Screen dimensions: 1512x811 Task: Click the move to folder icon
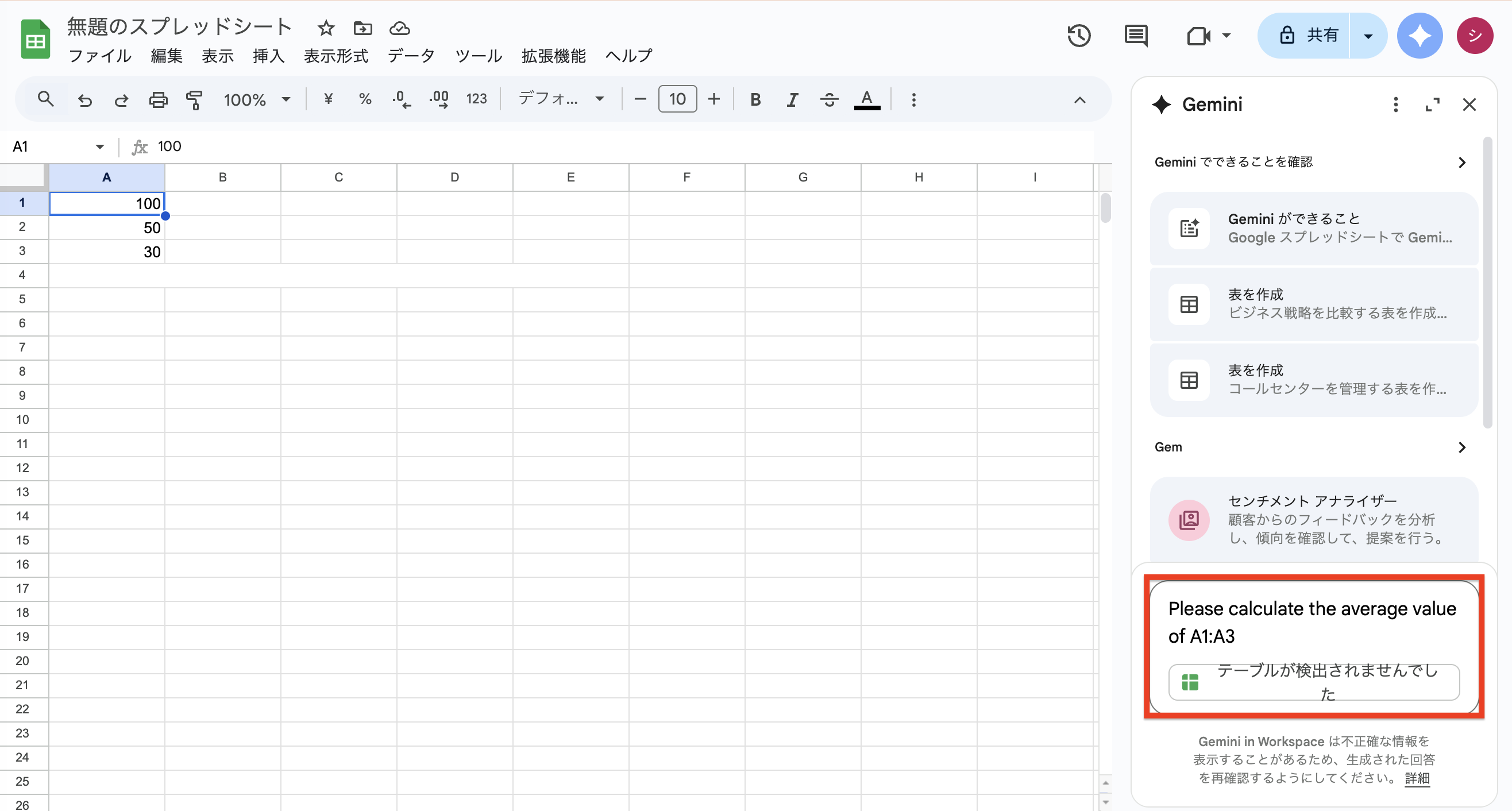coord(362,28)
